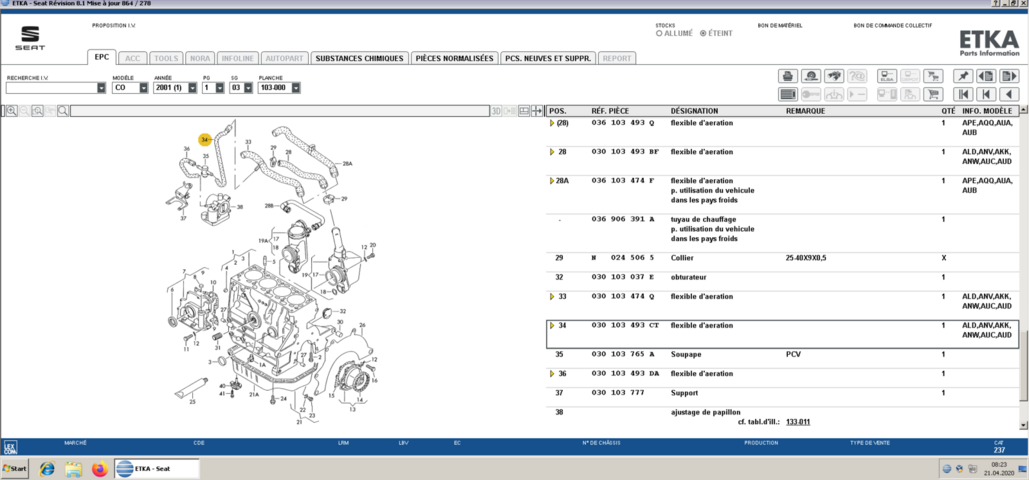1029x480 pixels.
Task: Open the ELSA link icon
Action: point(887,76)
